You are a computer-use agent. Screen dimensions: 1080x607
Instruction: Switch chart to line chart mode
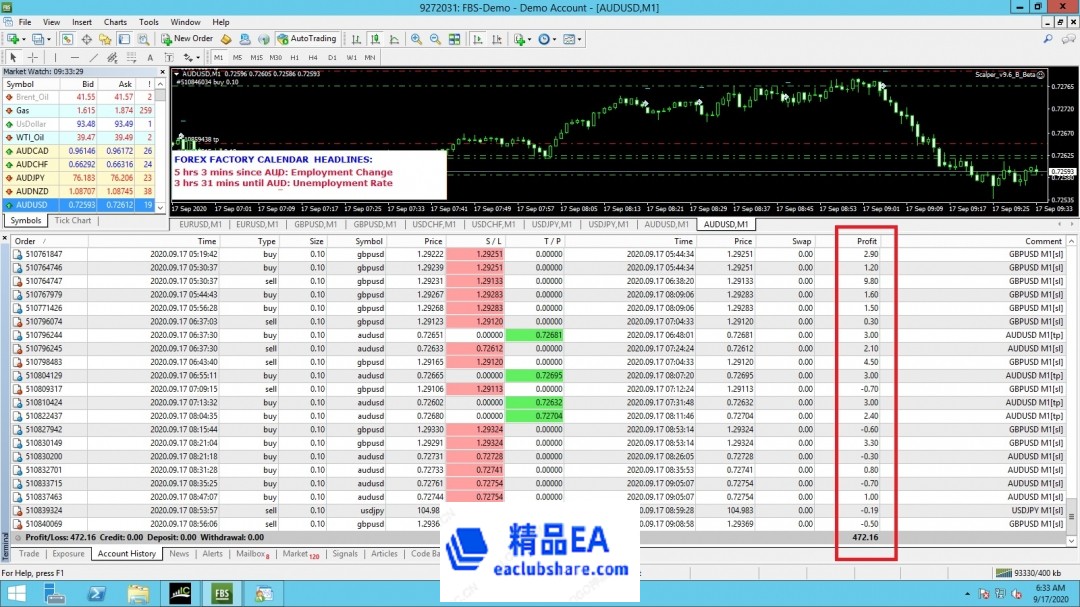(x=394, y=39)
